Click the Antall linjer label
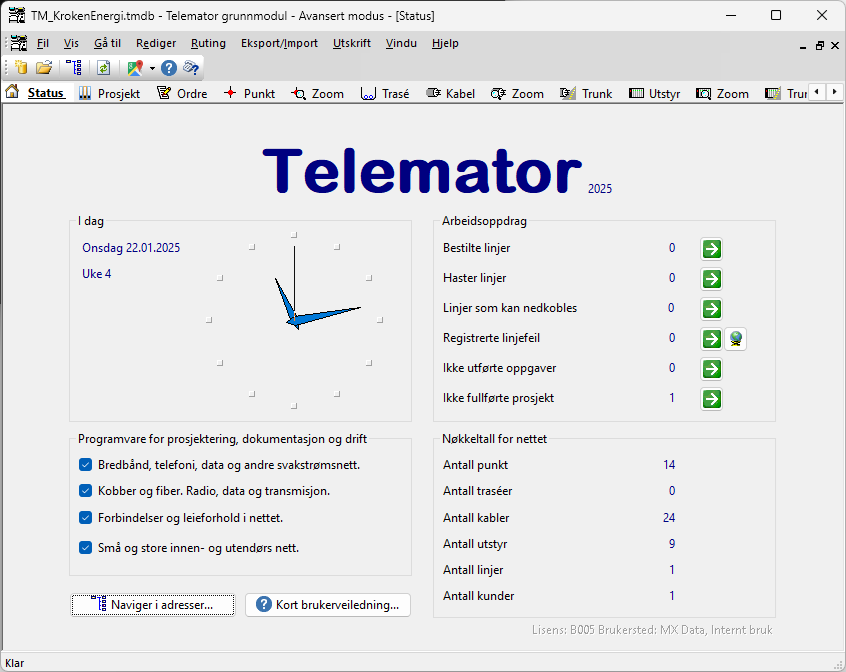Viewport: 846px width, 672px height. (x=473, y=570)
